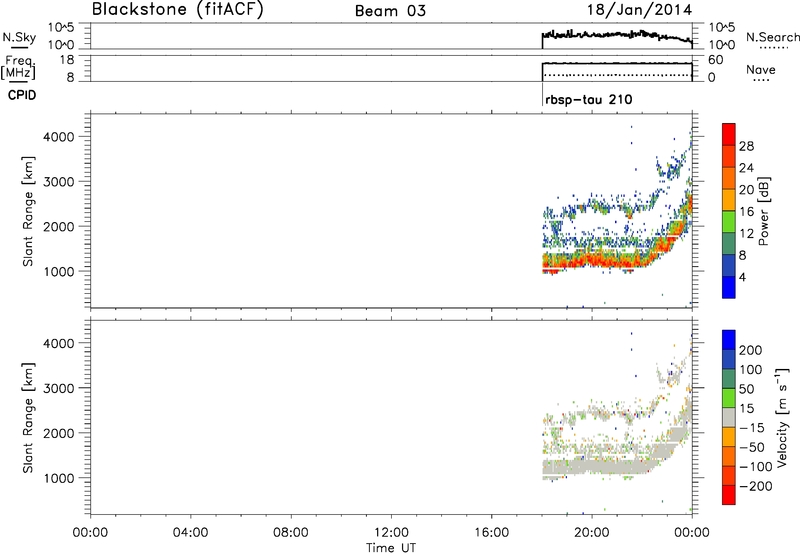
Task: Click the red segment of the power colorbar
Action: pos(729,135)
